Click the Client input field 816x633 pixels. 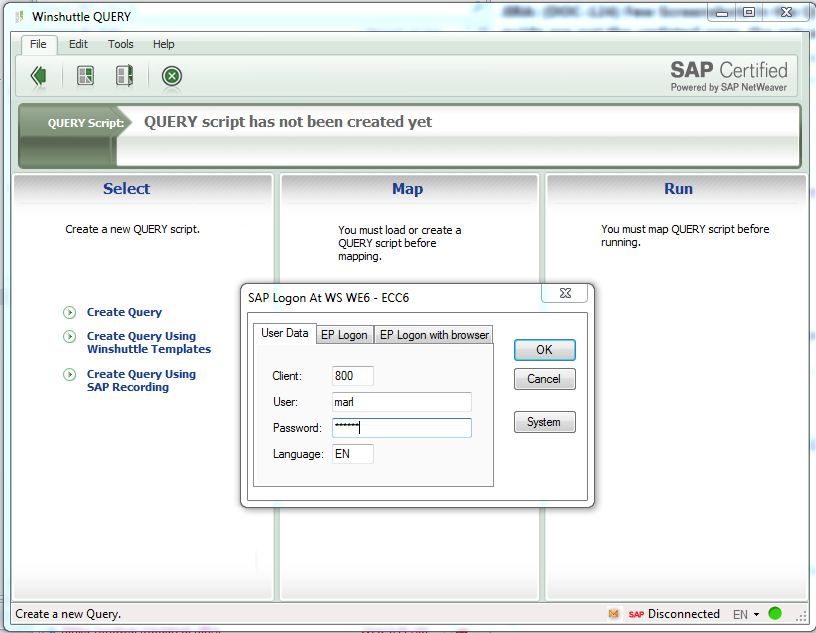click(352, 376)
